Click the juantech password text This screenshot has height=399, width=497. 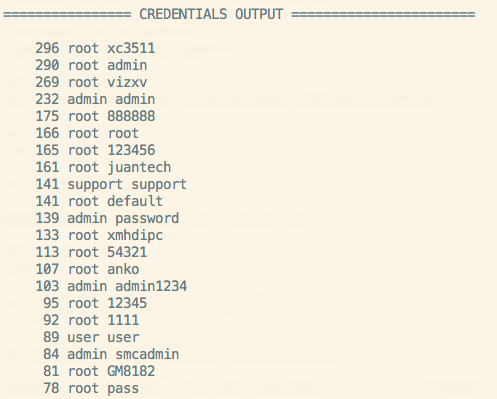coord(139,167)
